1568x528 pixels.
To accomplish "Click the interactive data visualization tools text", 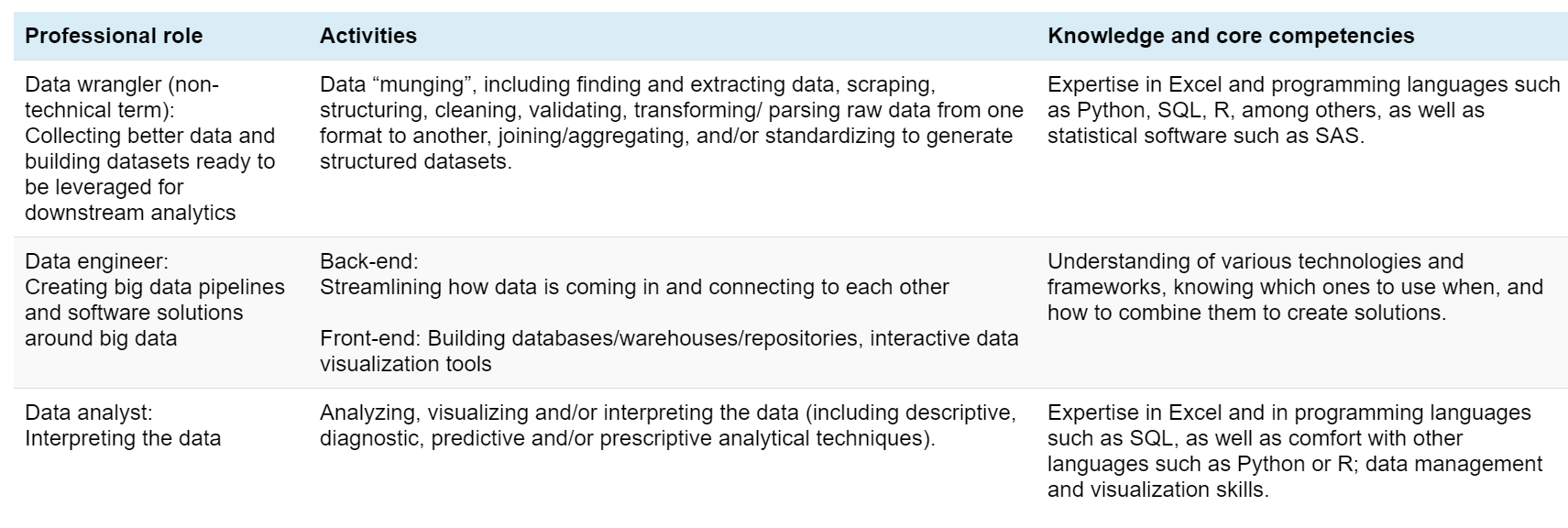I will pos(669,351).
